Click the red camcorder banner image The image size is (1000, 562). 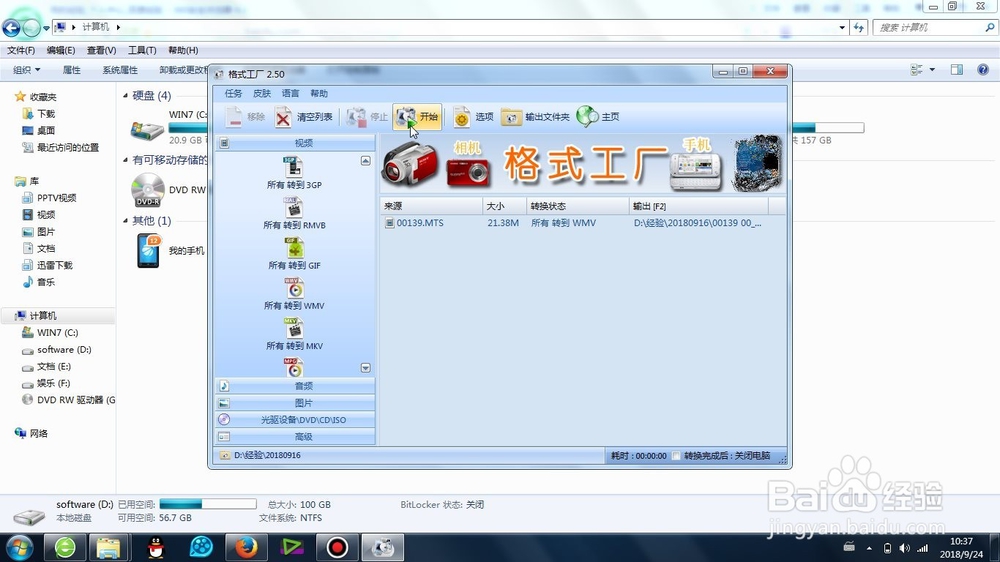click(410, 165)
